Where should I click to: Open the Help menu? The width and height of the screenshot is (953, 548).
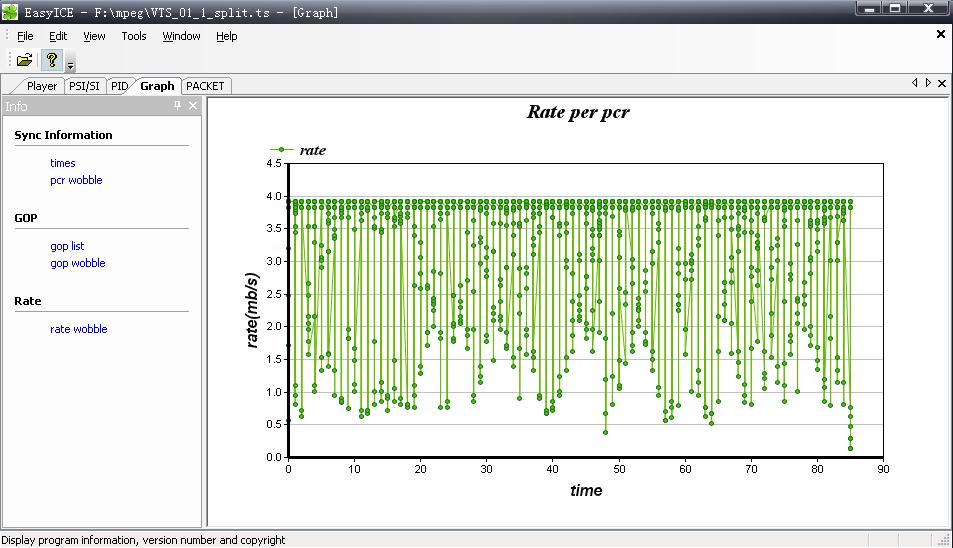[x=226, y=36]
